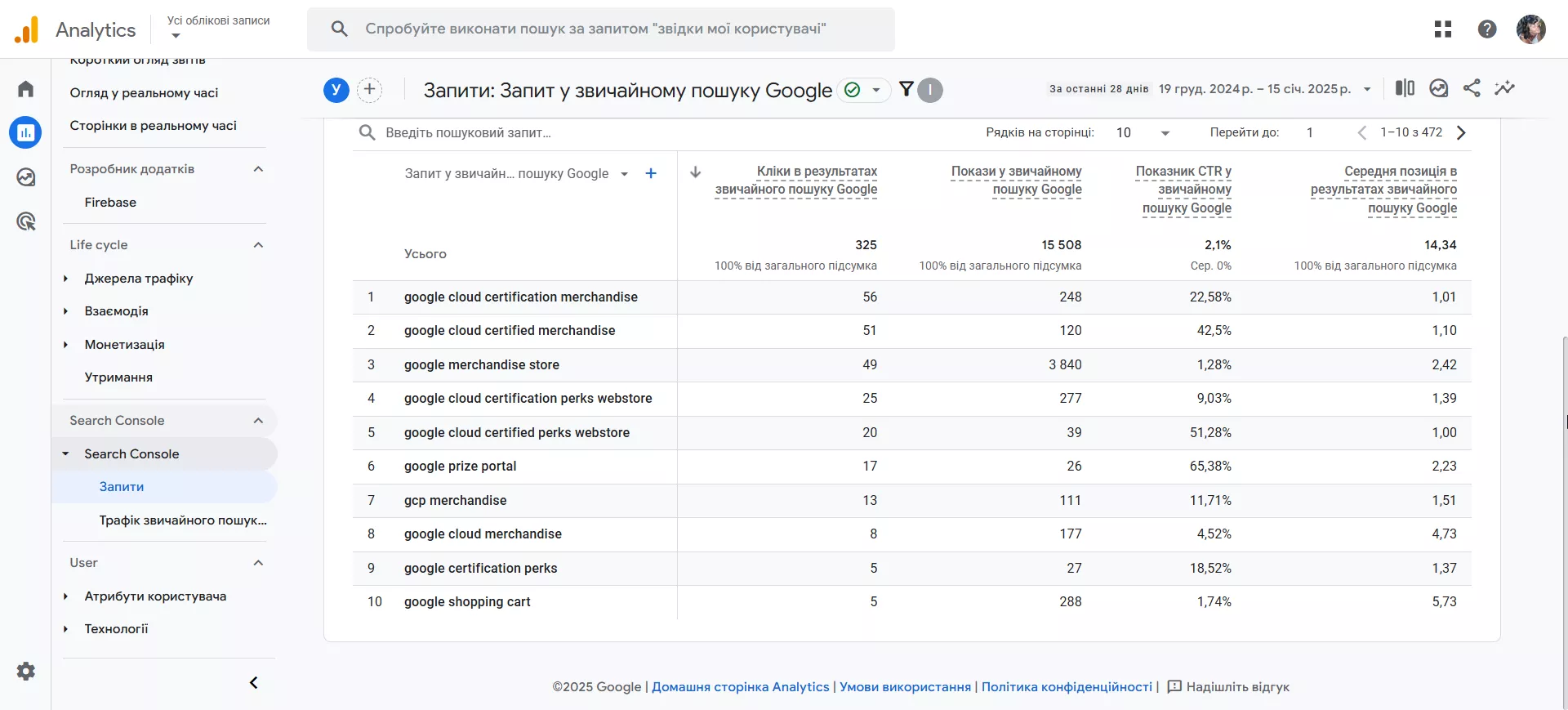Expand 'Взаємодія' tree item
The image size is (1568, 710).
point(66,311)
